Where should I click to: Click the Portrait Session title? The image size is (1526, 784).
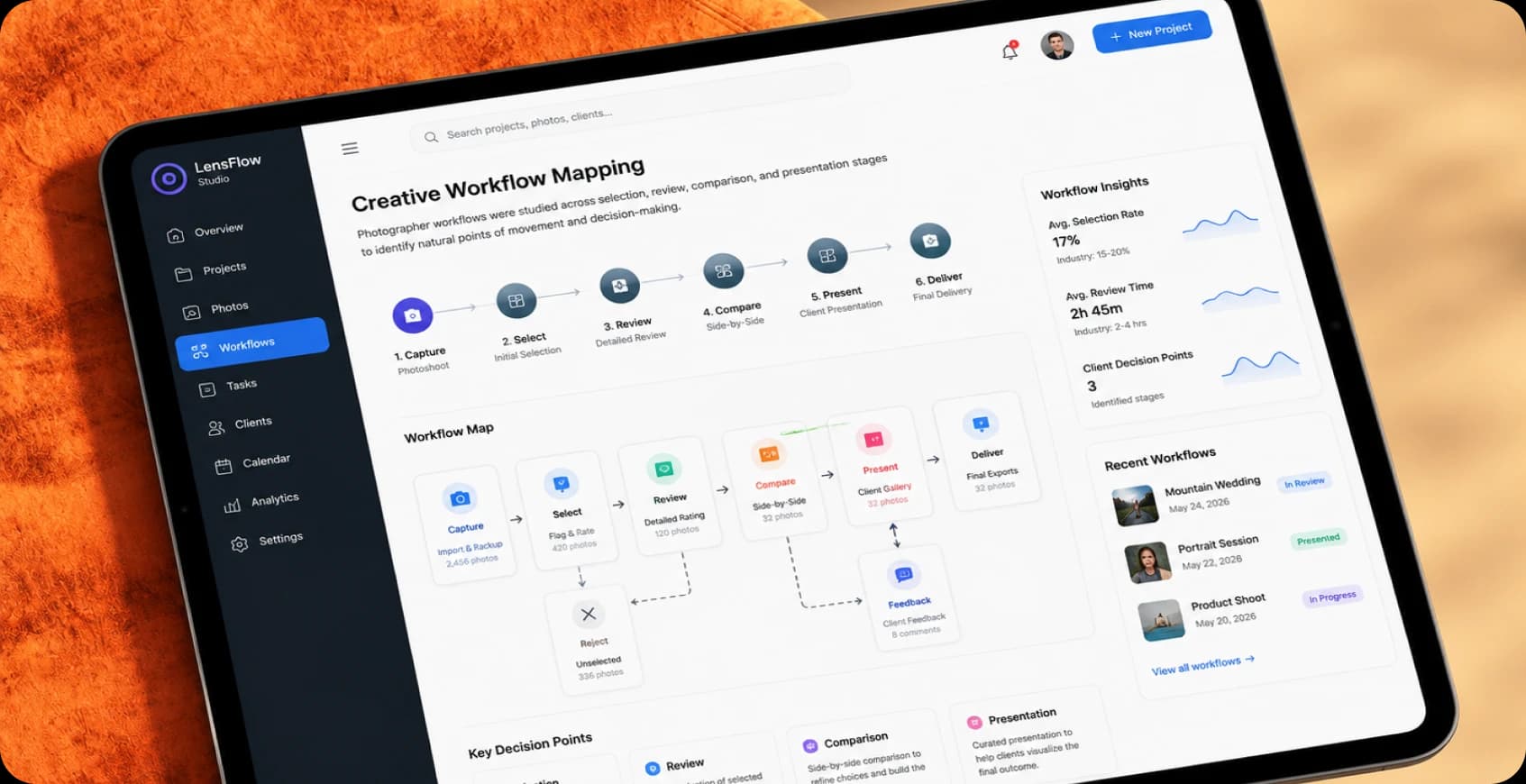point(1218,544)
